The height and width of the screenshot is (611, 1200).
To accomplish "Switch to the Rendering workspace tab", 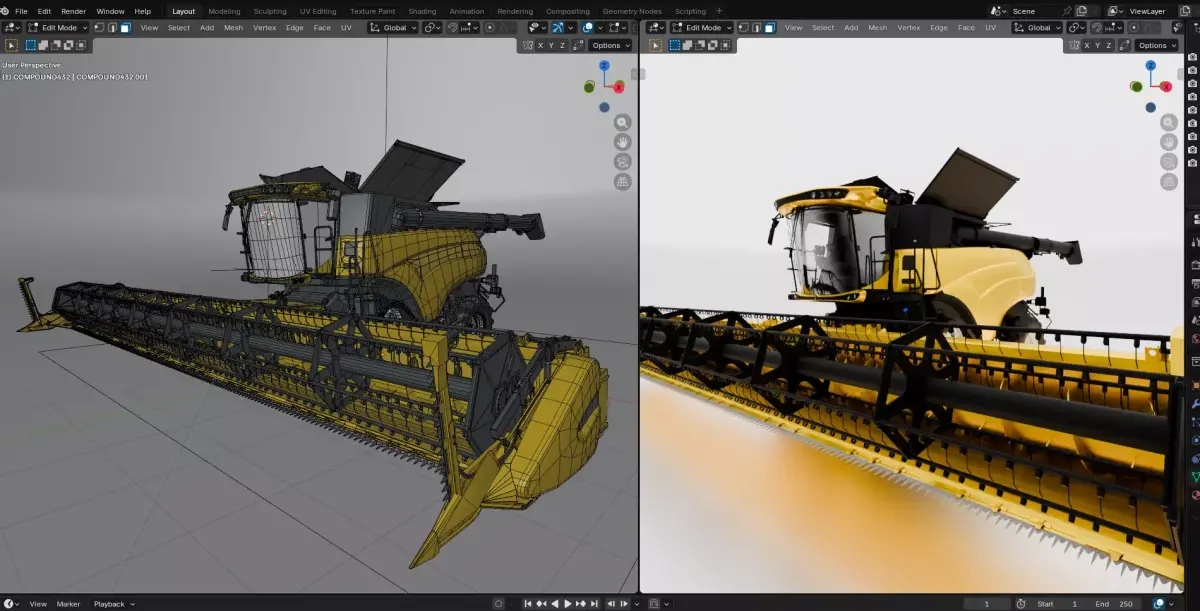I will [515, 11].
